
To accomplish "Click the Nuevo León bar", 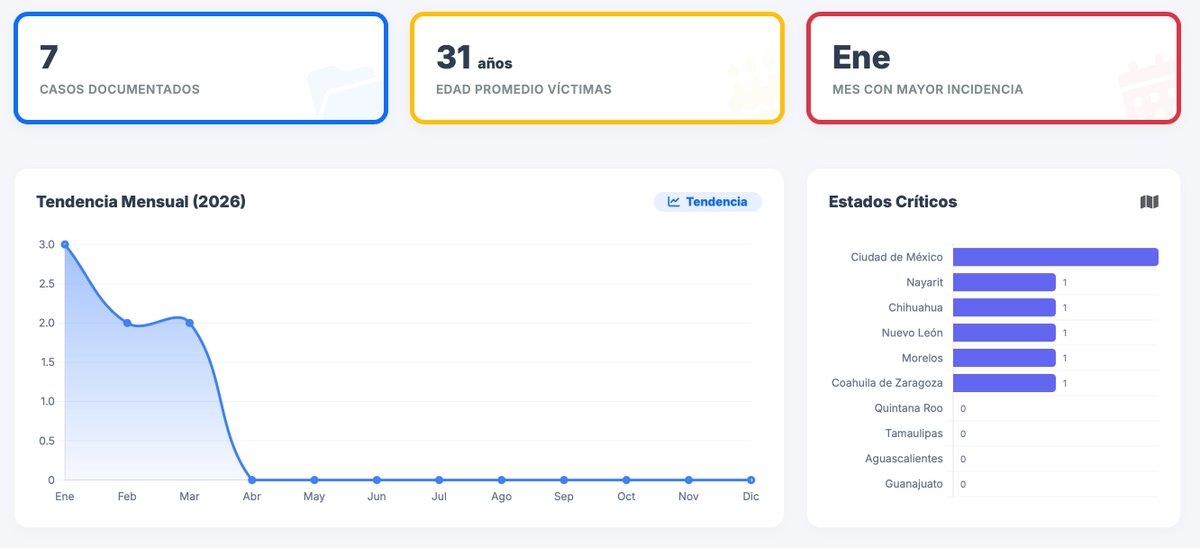I will click(x=1004, y=332).
